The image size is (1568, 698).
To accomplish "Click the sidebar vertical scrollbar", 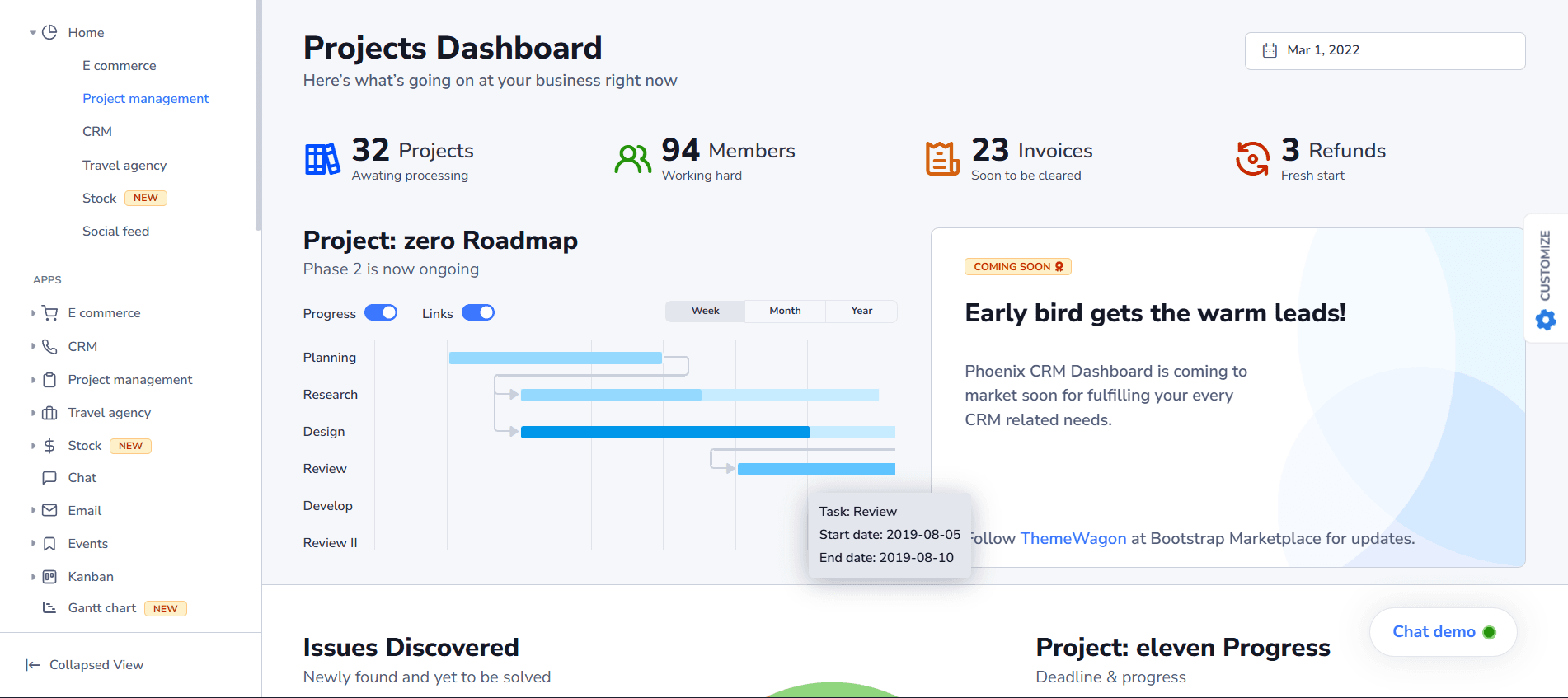I will (x=258, y=115).
